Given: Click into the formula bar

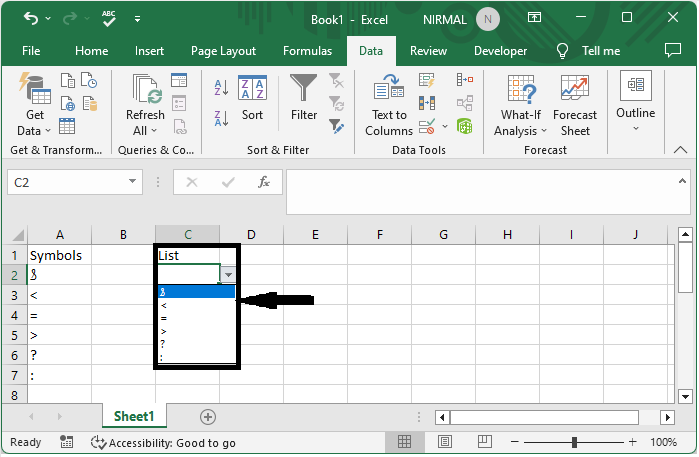Looking at the screenshot, I should [x=481, y=191].
